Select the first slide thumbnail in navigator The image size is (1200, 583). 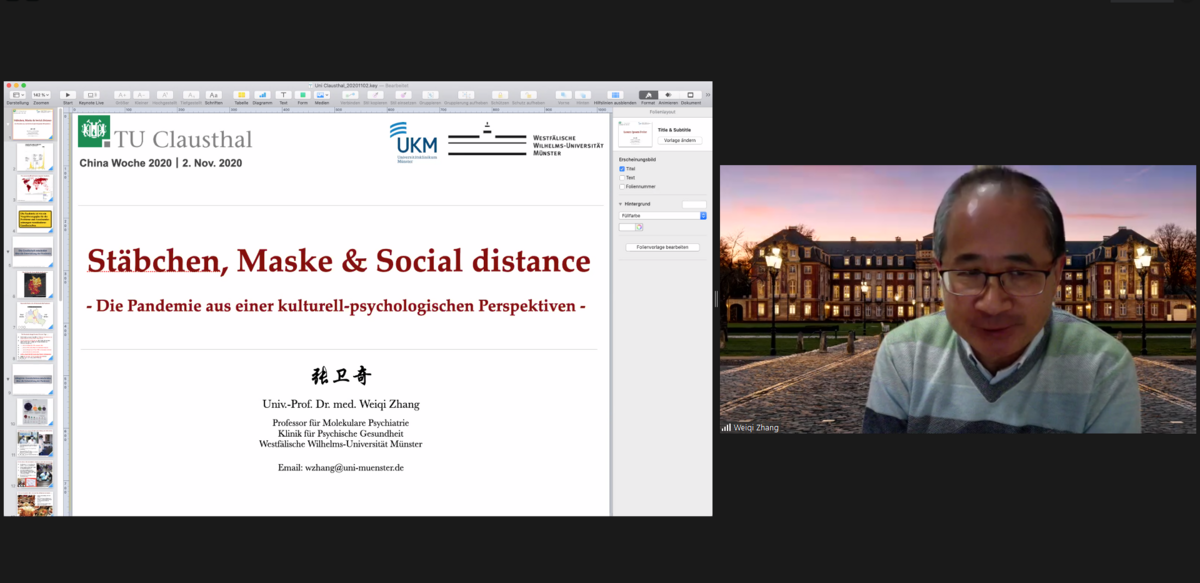[34, 124]
